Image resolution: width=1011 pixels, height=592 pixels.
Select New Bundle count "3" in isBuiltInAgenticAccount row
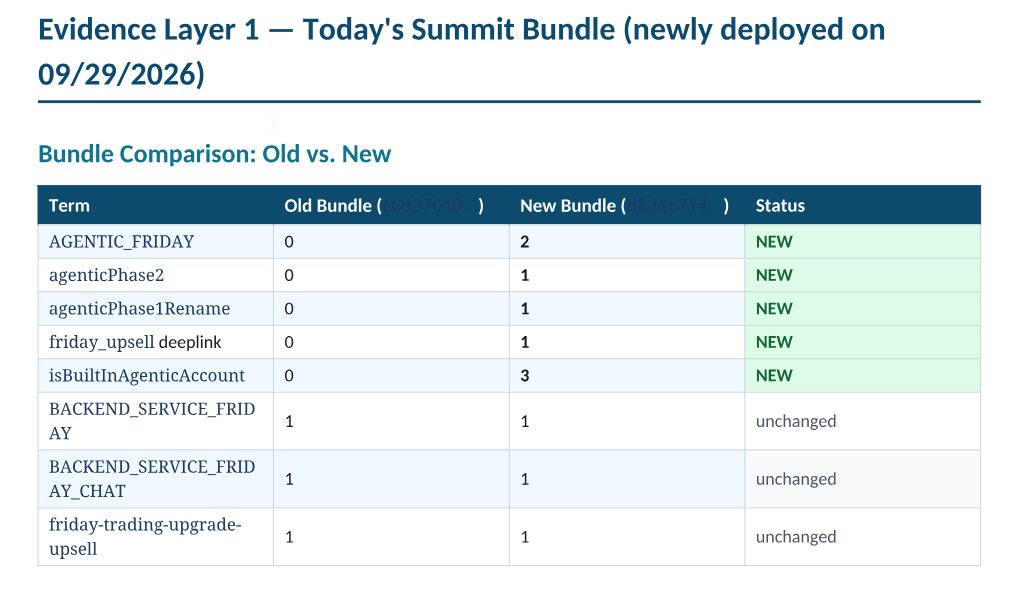[x=525, y=376]
